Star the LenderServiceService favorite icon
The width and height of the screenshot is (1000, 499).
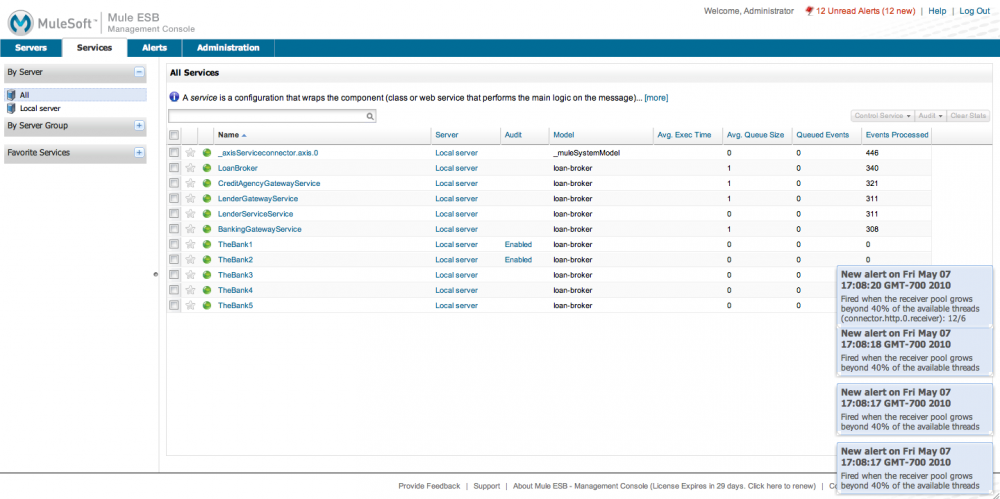tap(190, 214)
